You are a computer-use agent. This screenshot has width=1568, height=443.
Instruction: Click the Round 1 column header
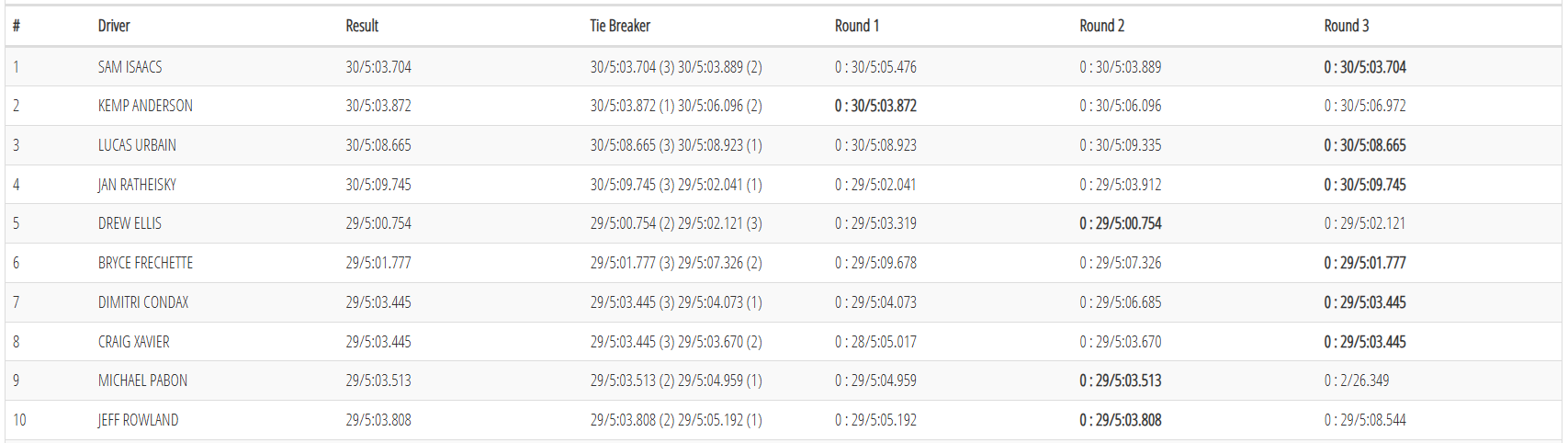coord(856,26)
